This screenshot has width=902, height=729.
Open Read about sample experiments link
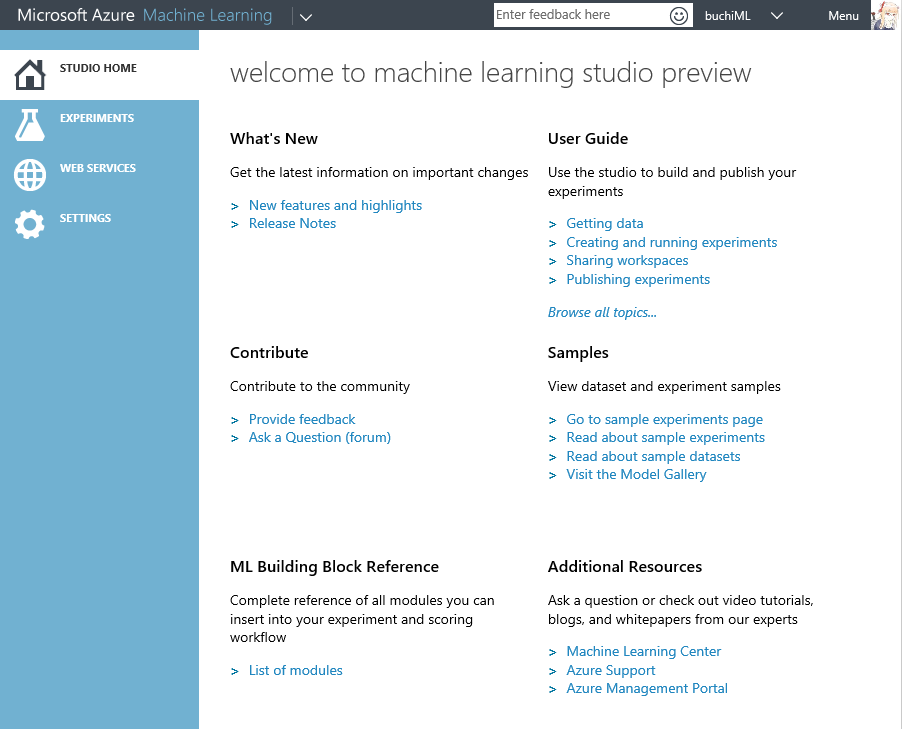(x=665, y=437)
